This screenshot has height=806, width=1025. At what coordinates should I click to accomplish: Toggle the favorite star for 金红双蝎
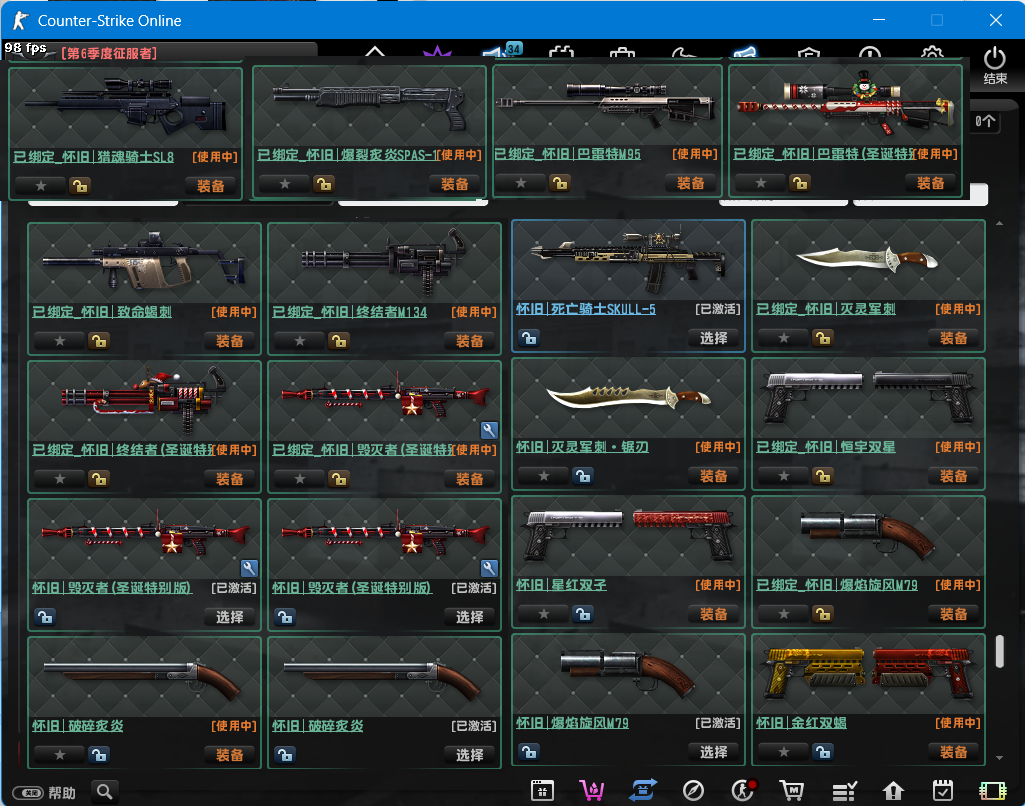(783, 752)
